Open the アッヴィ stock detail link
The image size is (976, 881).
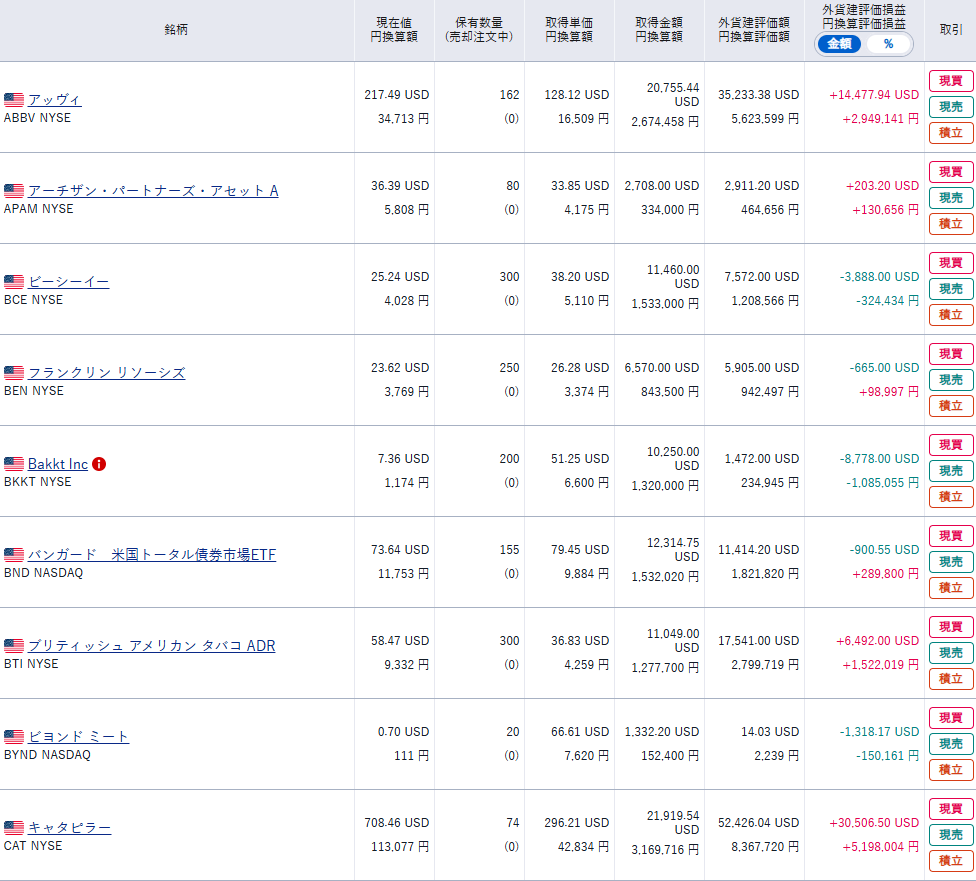[x=55, y=100]
